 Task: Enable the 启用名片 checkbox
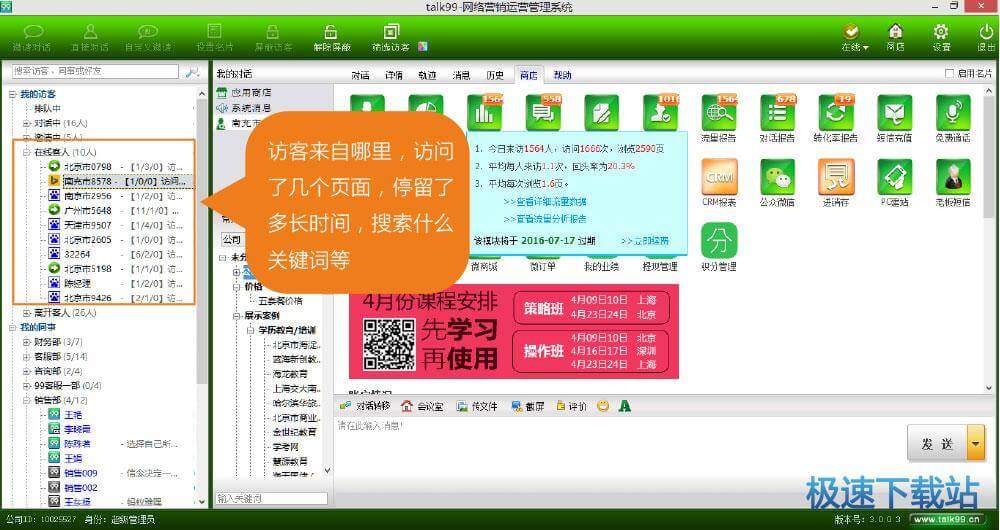point(949,73)
